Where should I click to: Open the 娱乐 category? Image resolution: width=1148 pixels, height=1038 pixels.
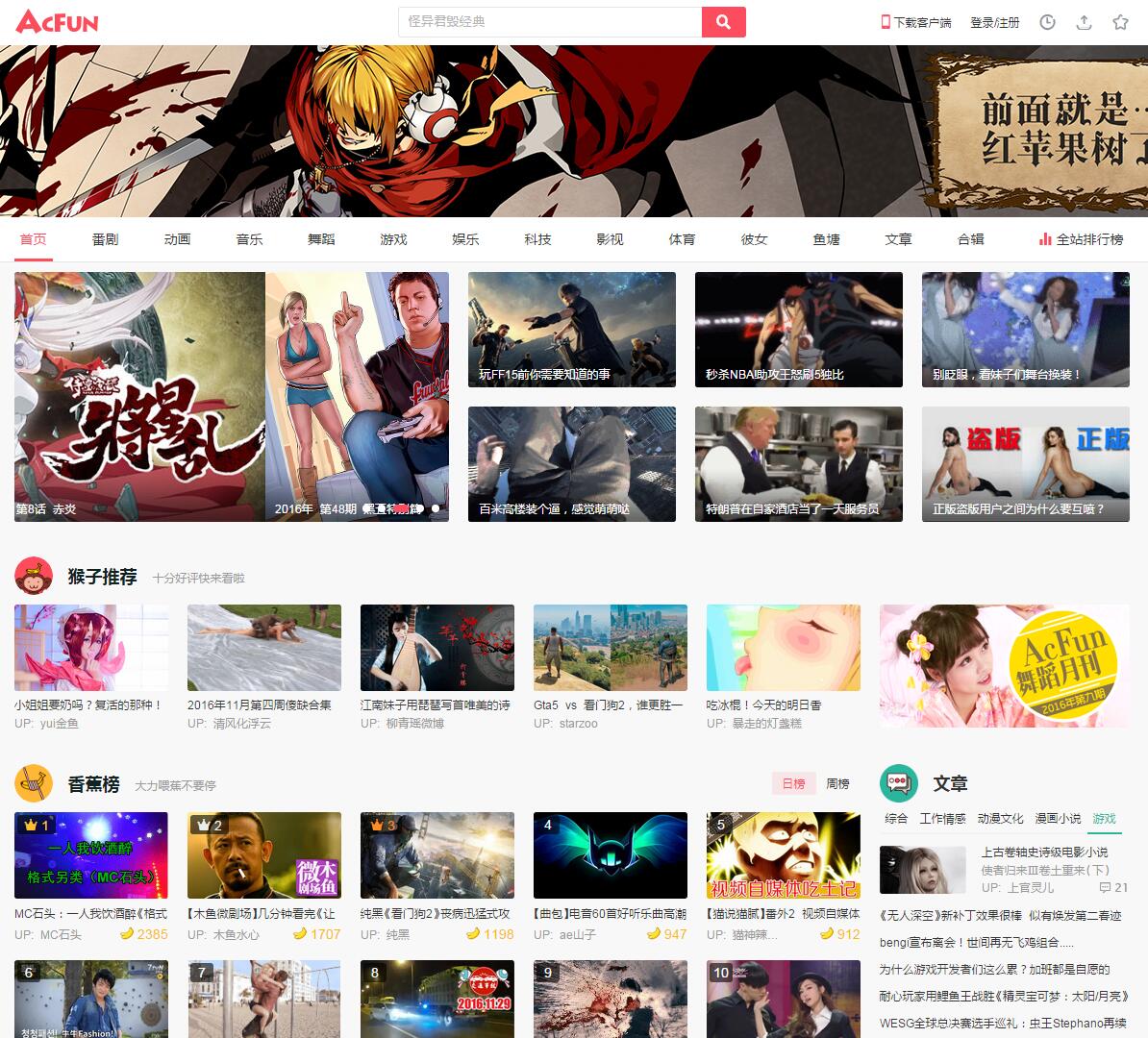(465, 239)
